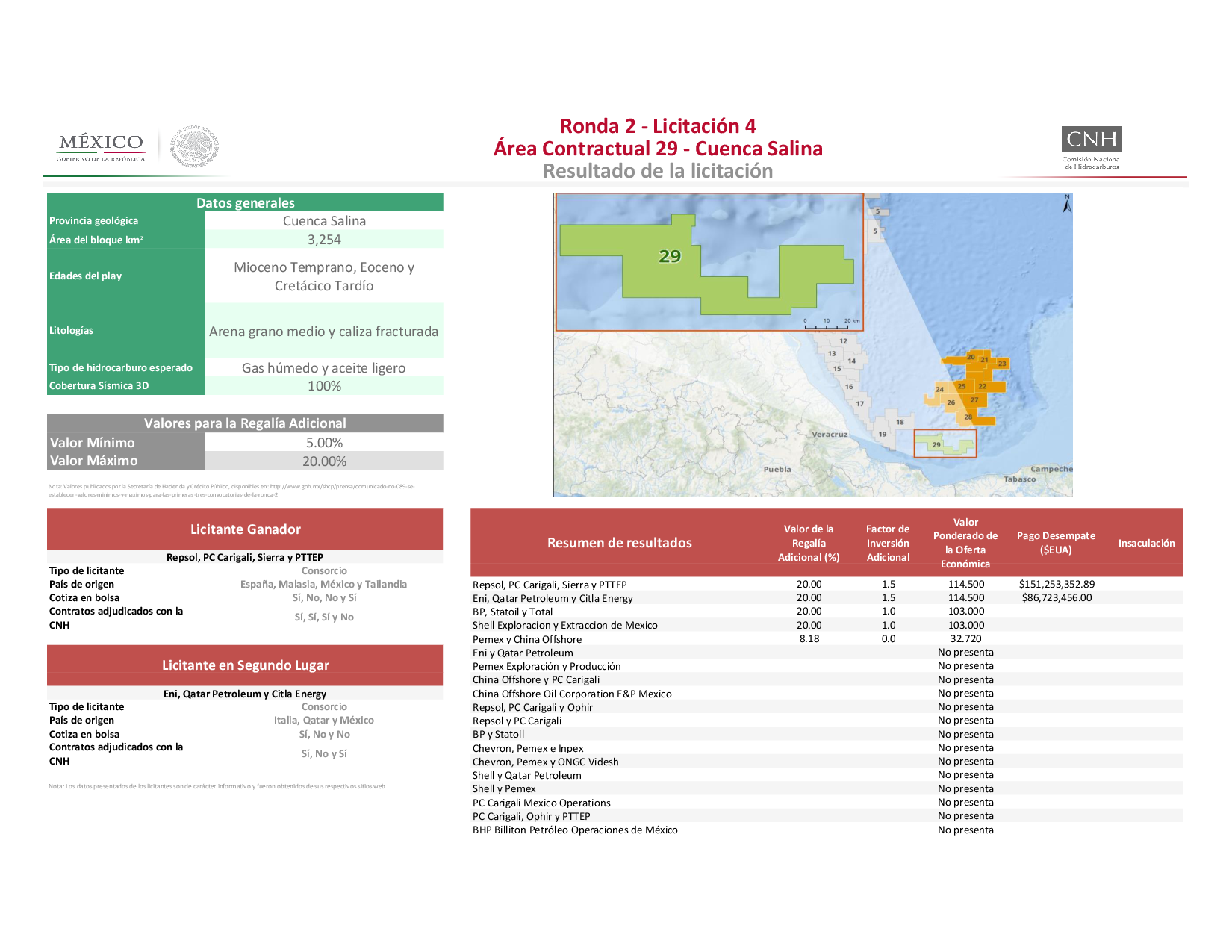Viewport: 1232px width, 952px height.
Task: Click the "BP, Statoil y Total" row
Action: click(x=827, y=612)
